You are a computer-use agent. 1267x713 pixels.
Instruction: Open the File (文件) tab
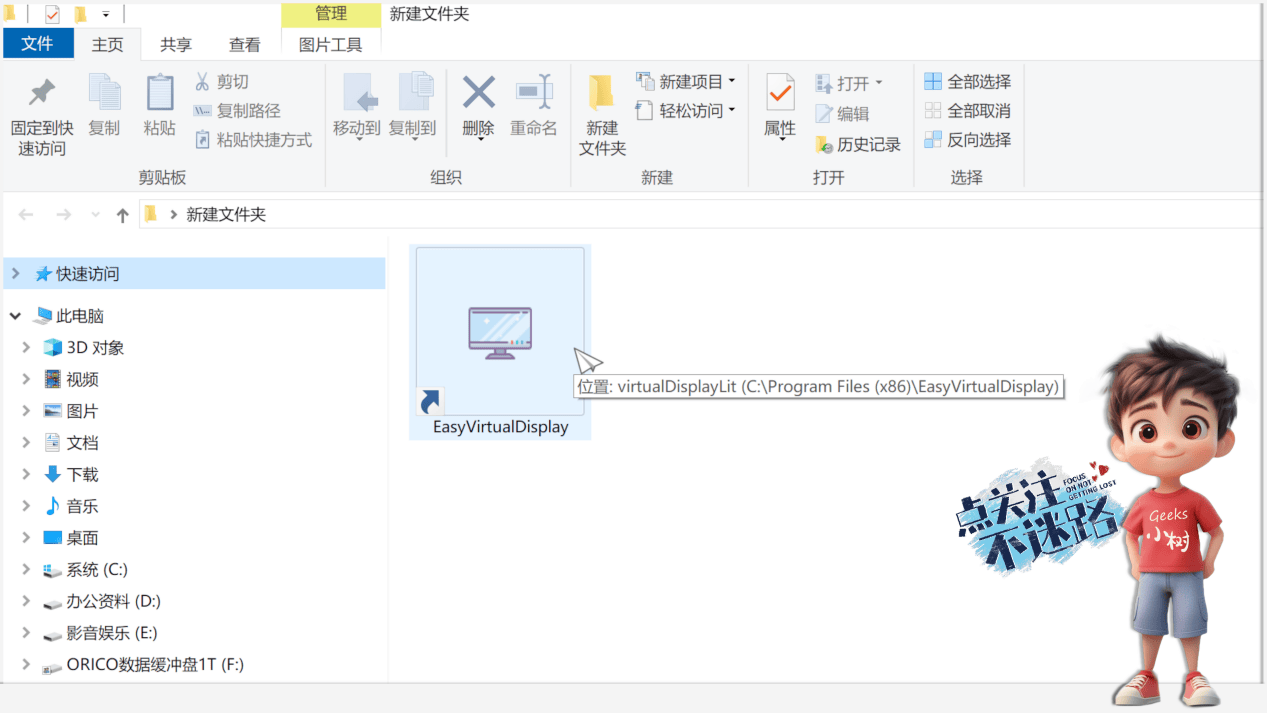(x=37, y=44)
